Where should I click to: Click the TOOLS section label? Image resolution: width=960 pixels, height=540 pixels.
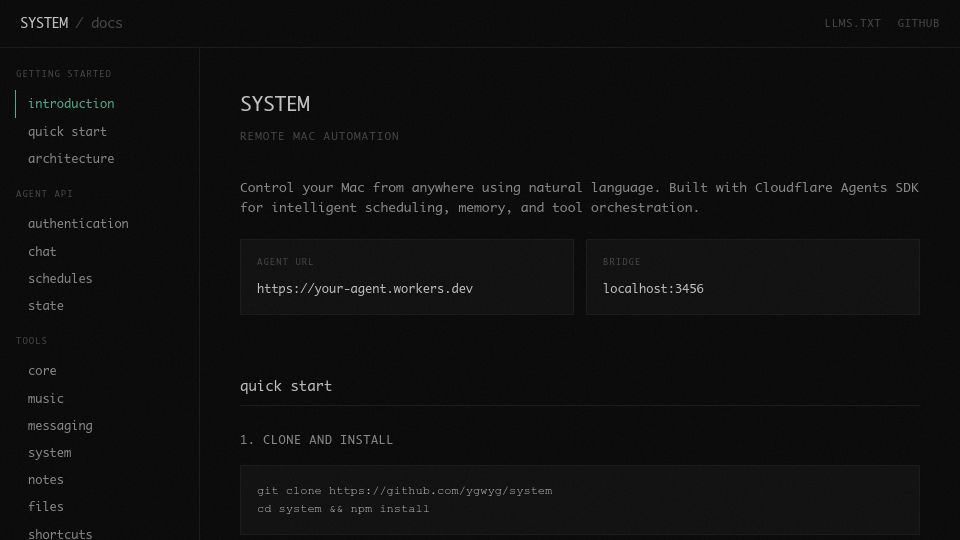[x=31, y=341]
